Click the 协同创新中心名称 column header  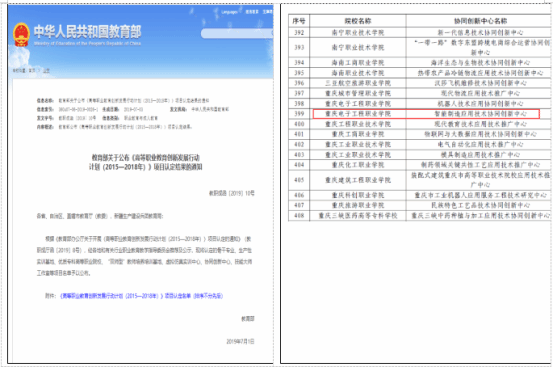coord(481,21)
